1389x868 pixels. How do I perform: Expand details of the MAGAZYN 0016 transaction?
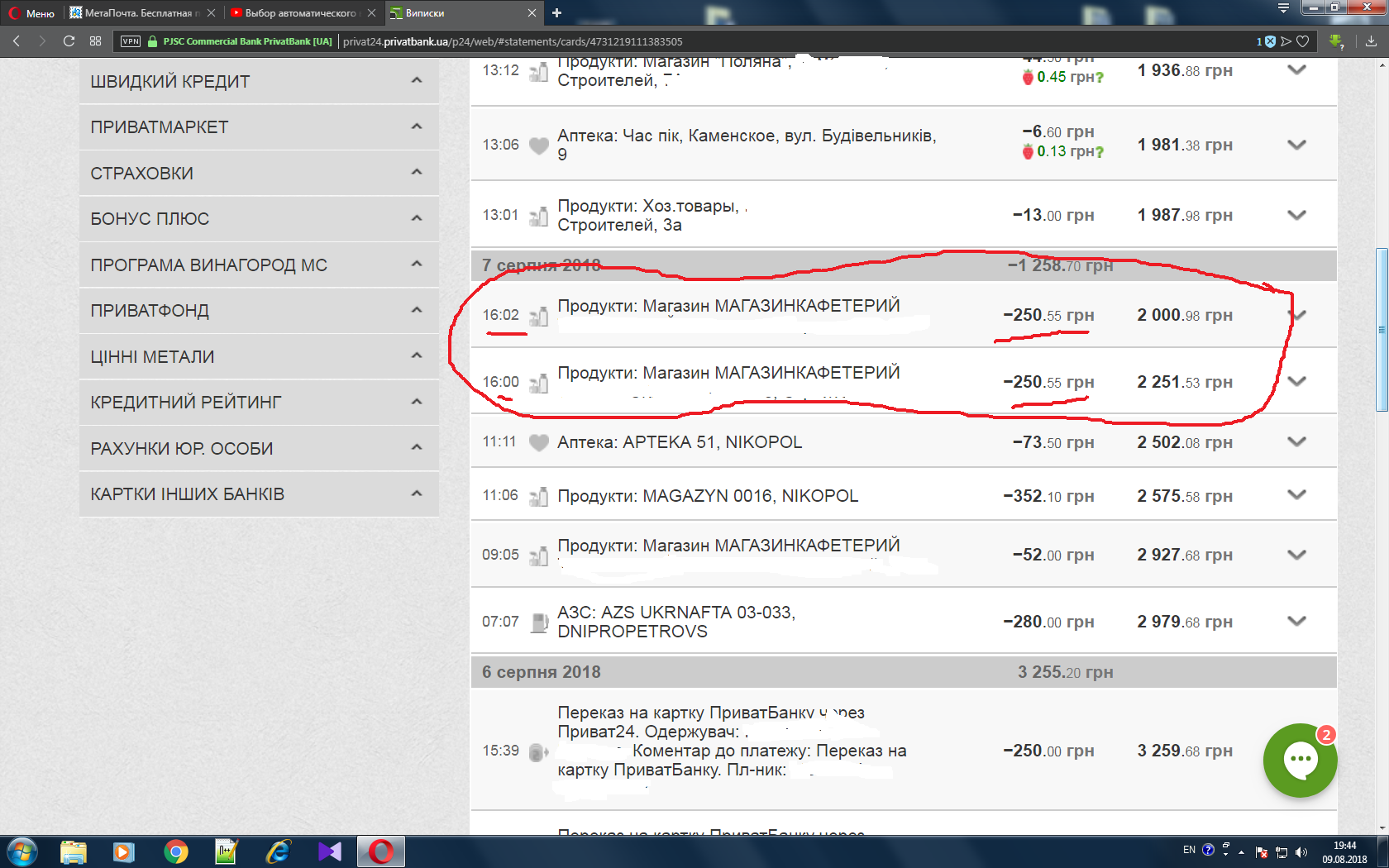(1296, 495)
